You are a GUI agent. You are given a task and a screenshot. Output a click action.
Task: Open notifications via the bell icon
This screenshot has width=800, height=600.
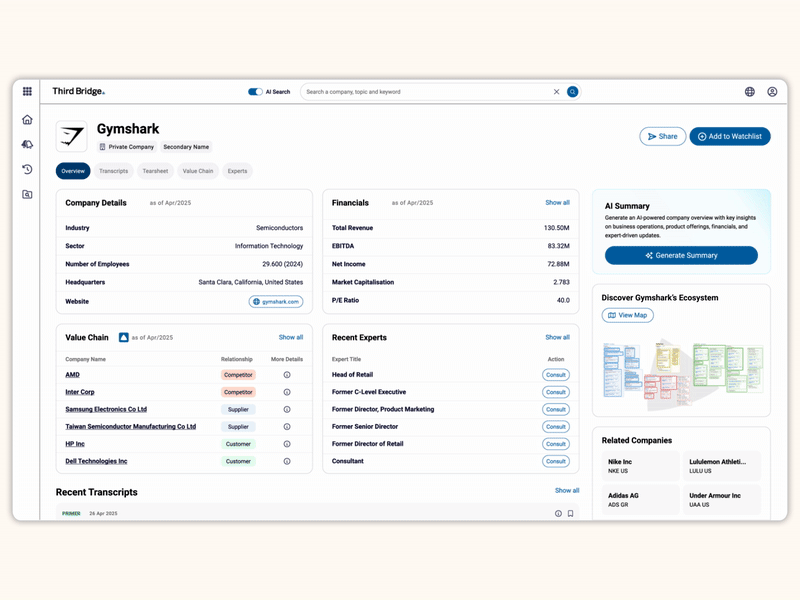[27, 144]
